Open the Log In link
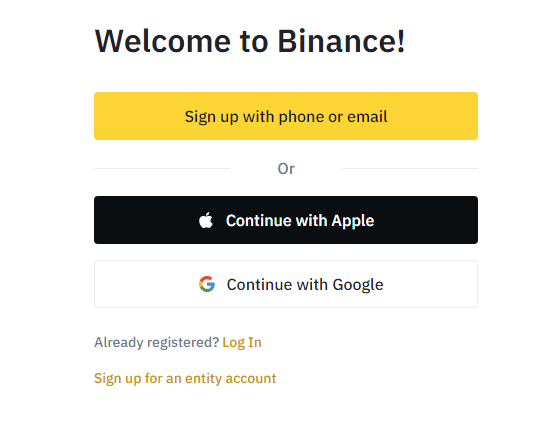554x430 pixels. coord(242,342)
